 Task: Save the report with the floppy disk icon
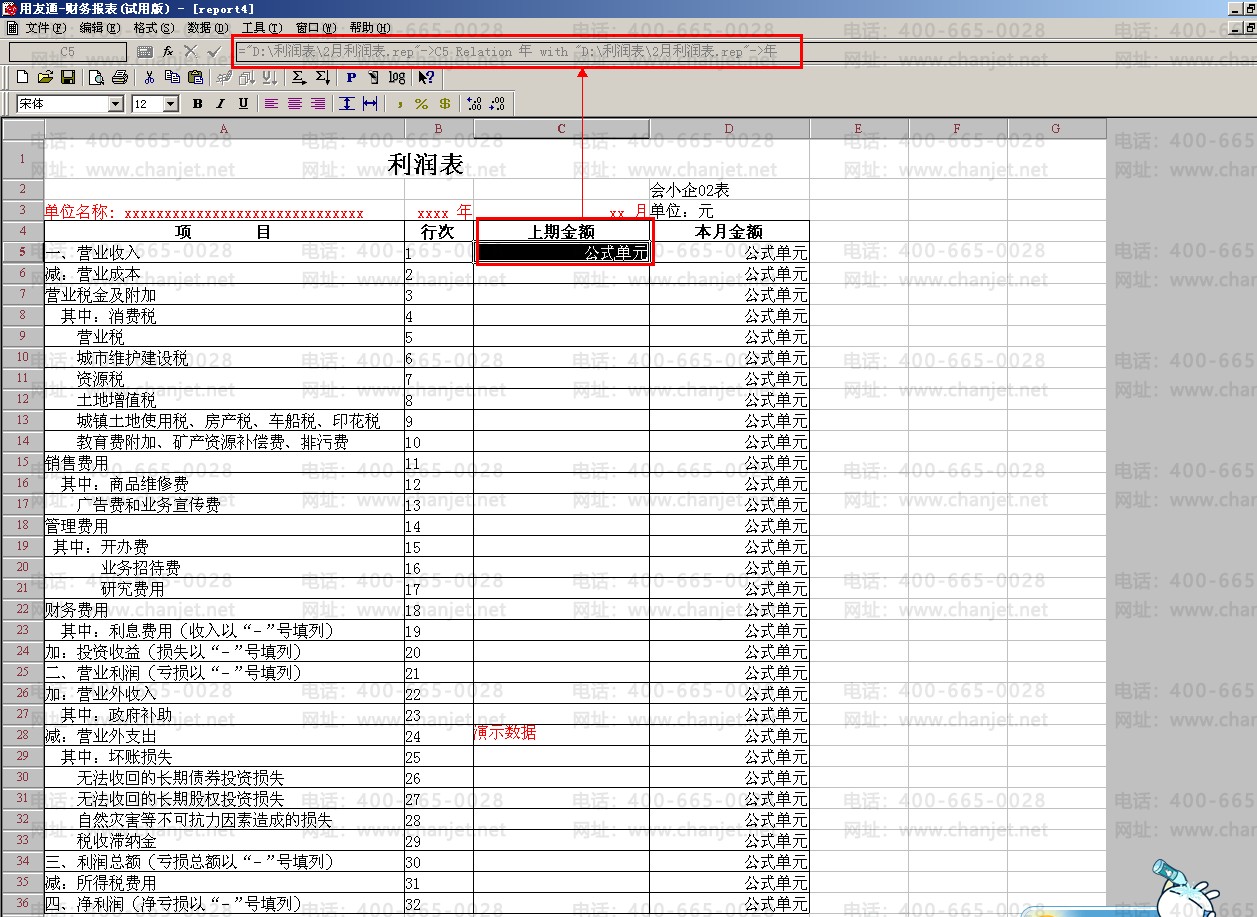(x=68, y=77)
